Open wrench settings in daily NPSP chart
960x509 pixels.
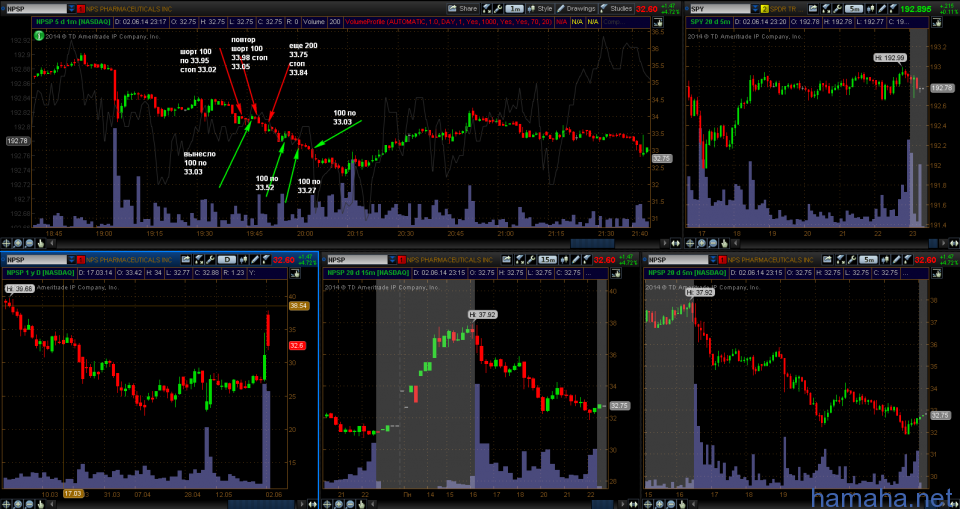(211, 259)
